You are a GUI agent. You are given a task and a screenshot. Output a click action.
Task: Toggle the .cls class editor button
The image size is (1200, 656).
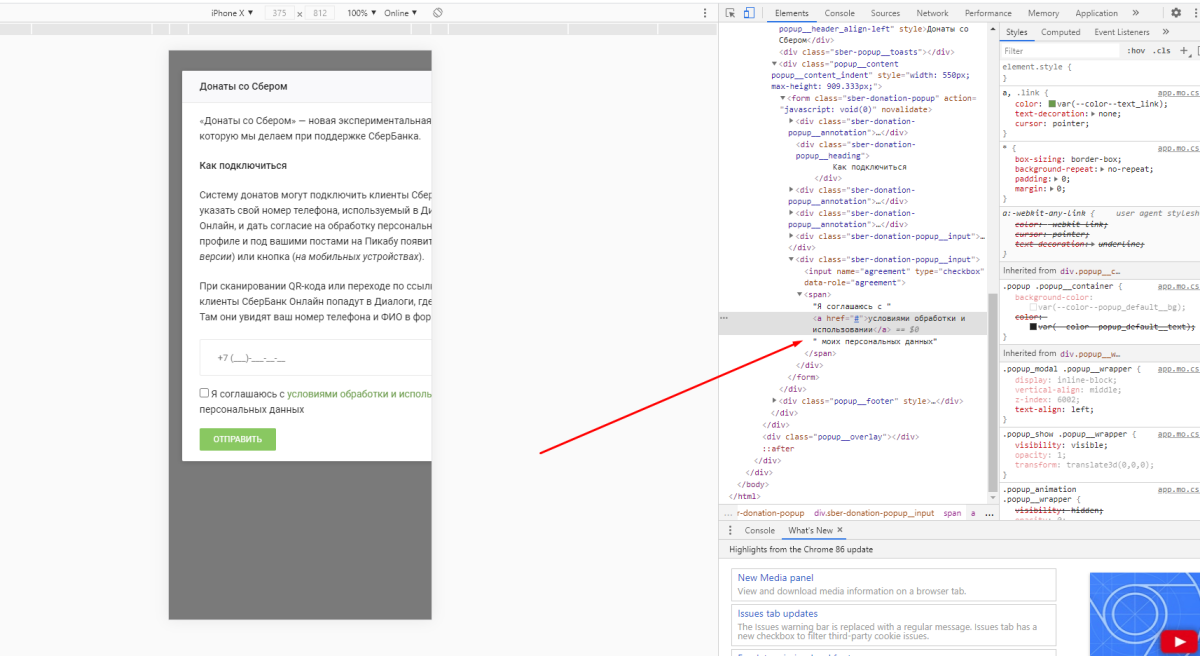tap(1161, 50)
